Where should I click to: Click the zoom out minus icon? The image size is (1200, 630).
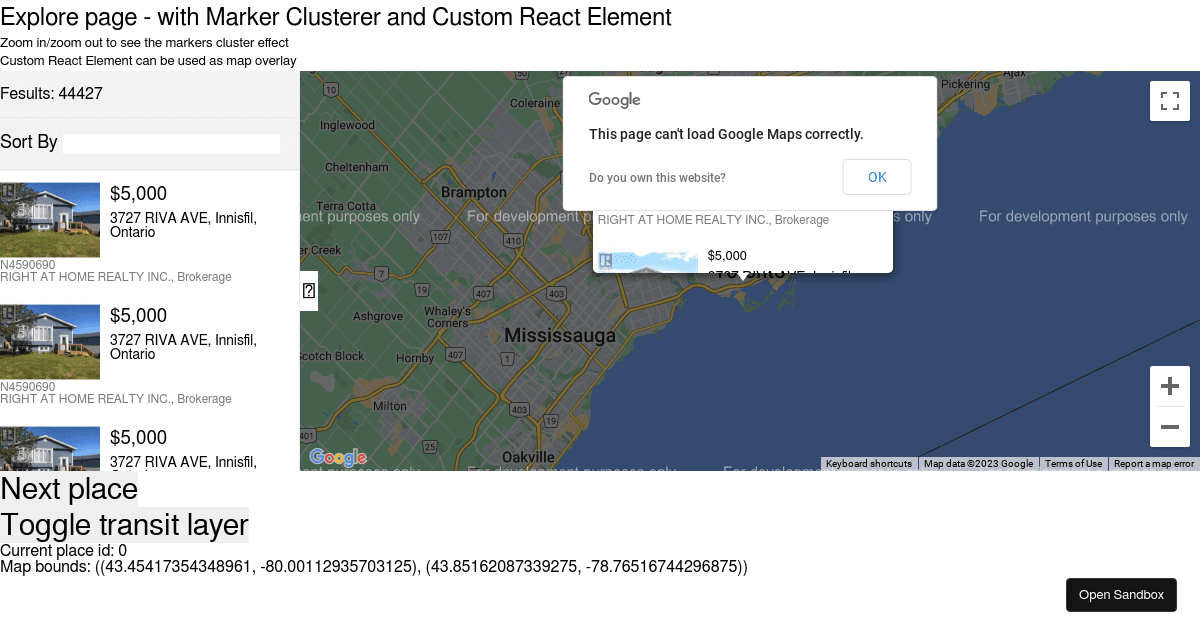(1169, 427)
